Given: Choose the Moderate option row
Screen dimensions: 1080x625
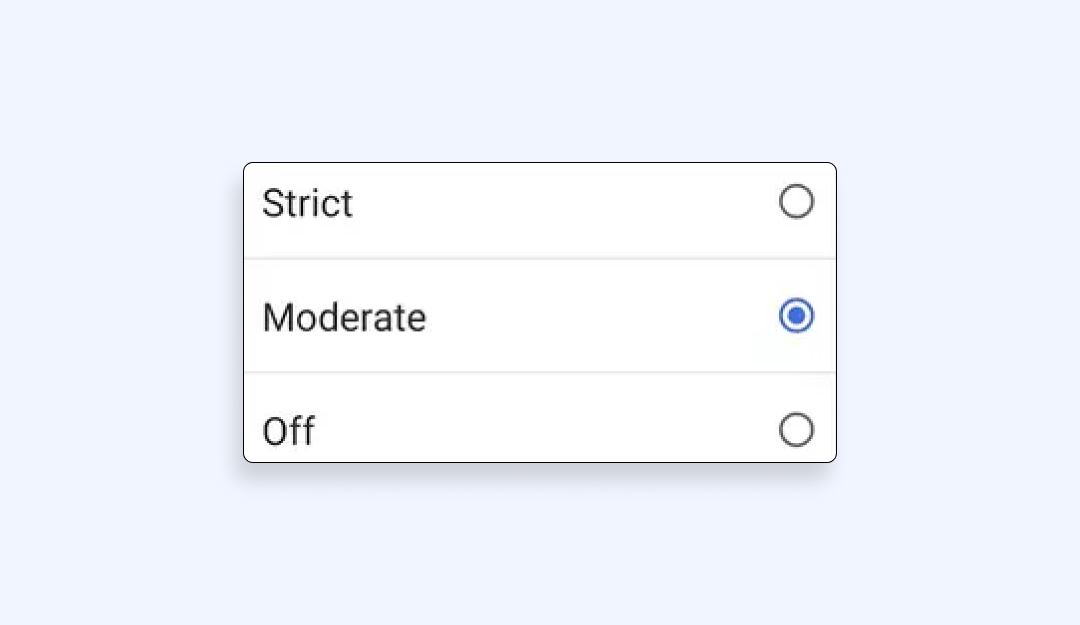Looking at the screenshot, I should coord(540,316).
